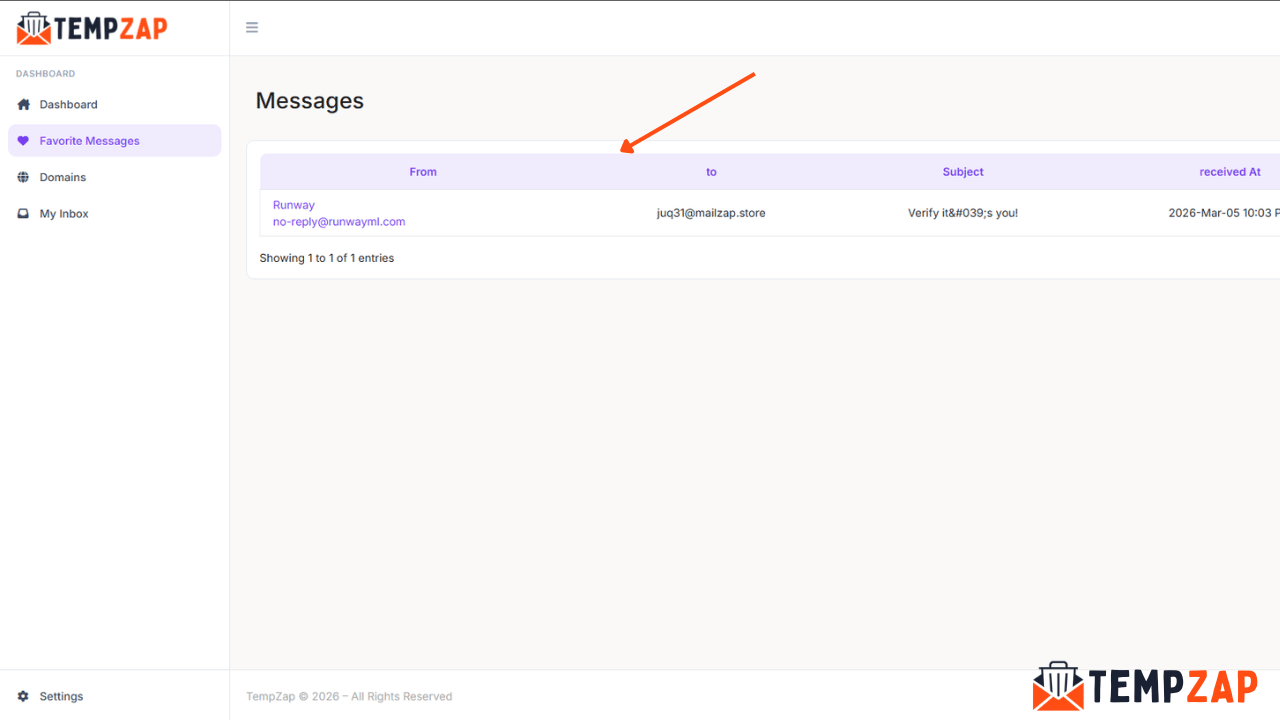Toggle the sidebar with the hamburger icon
Image resolution: width=1280 pixels, height=720 pixels.
(251, 27)
